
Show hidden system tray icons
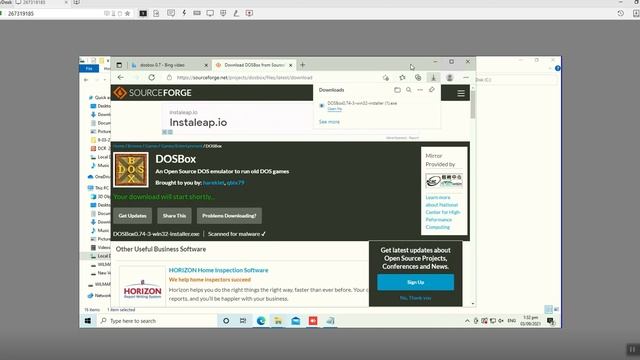click(x=467, y=321)
